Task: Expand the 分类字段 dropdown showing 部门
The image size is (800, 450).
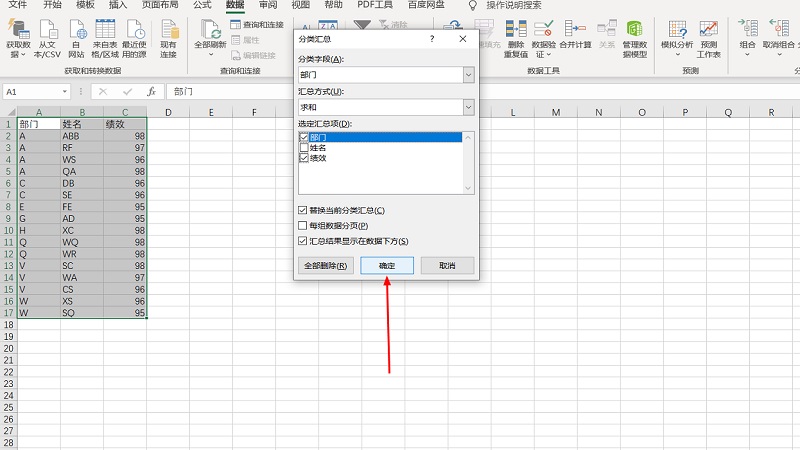Action: (468, 75)
